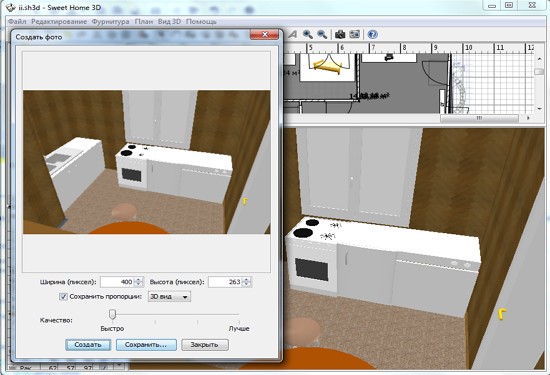Click the Качество slider handle

(112, 314)
